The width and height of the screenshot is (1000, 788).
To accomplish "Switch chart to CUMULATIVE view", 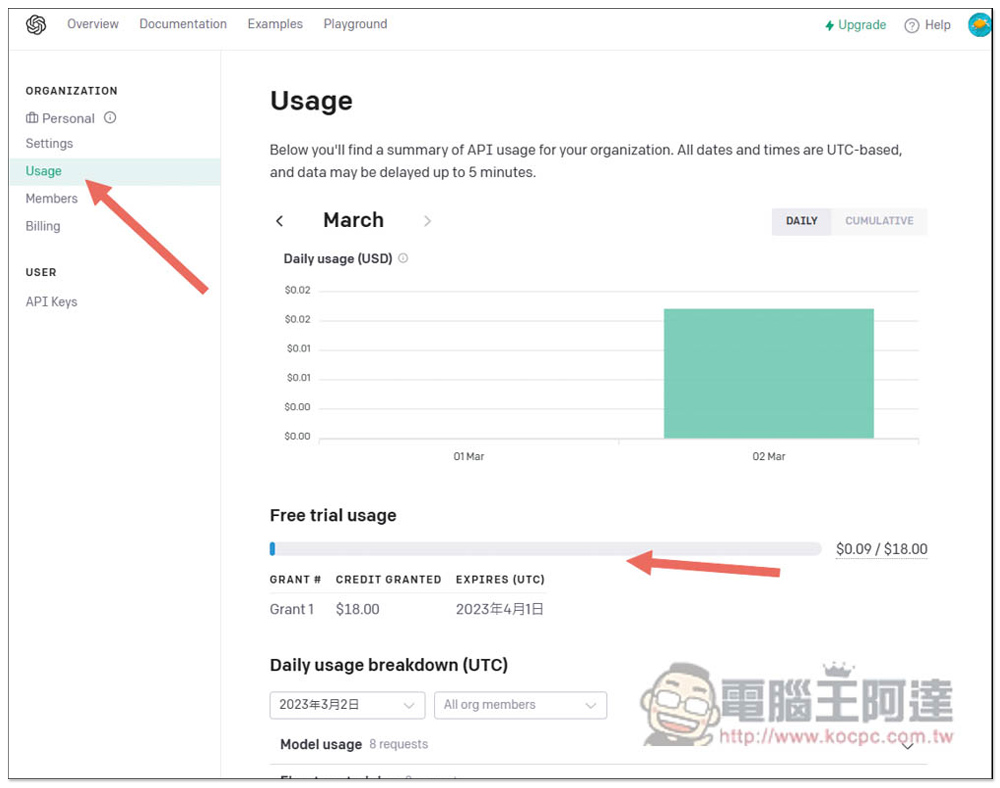I will pos(879,221).
